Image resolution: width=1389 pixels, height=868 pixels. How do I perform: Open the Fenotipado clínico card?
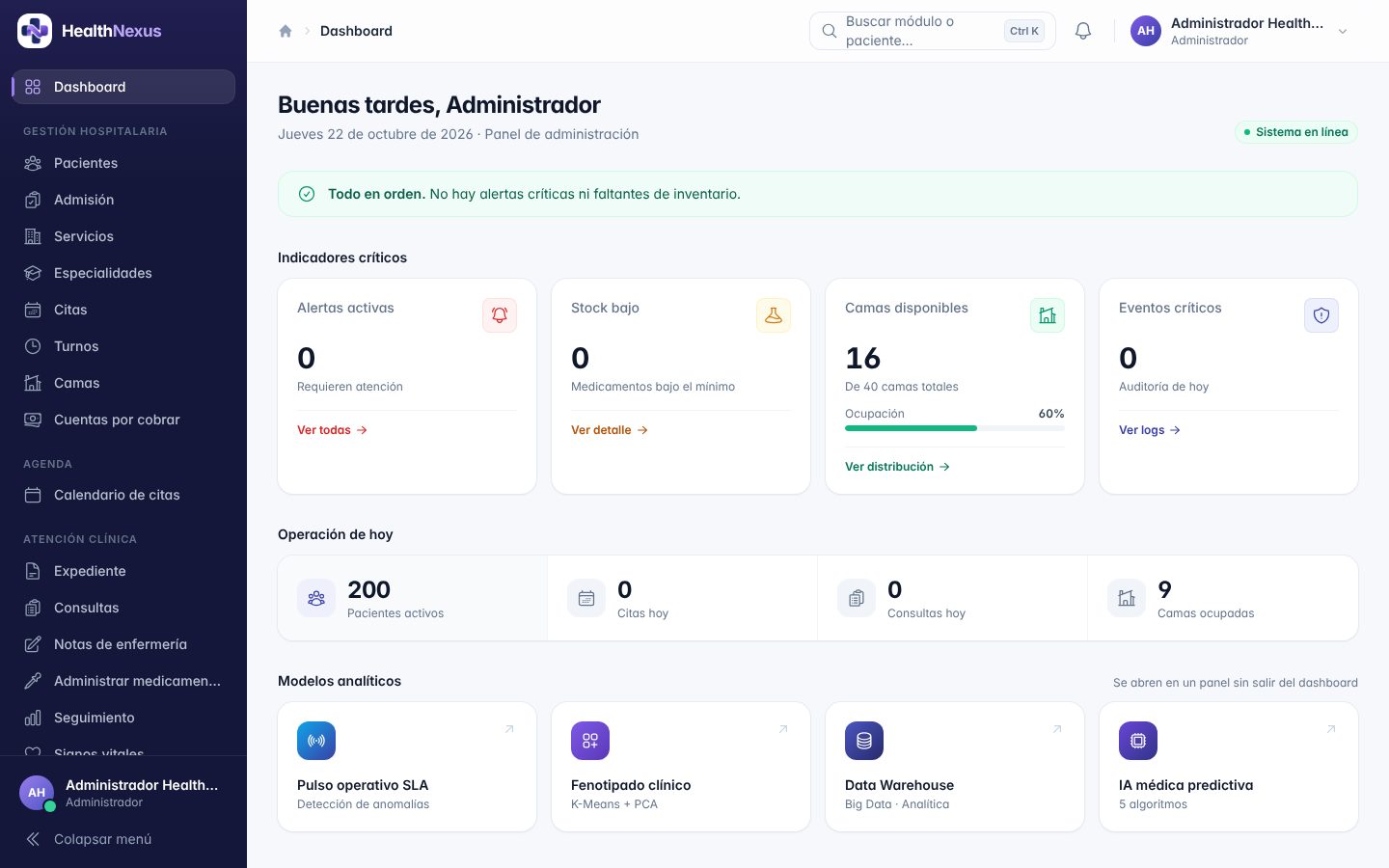click(x=681, y=767)
